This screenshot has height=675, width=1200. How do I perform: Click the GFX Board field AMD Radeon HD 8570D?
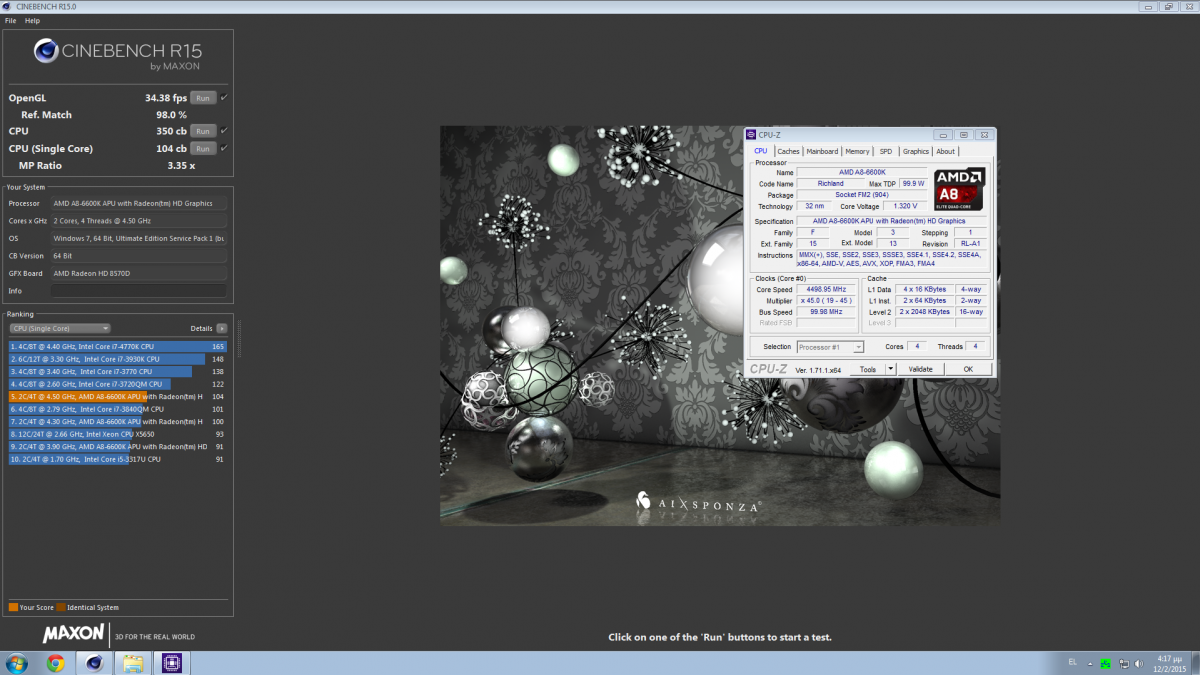click(139, 273)
